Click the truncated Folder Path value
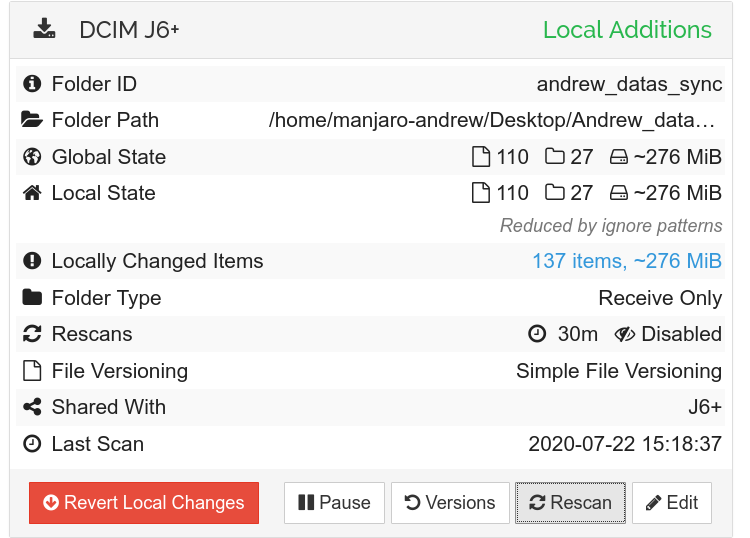This screenshot has width=750, height=538. (494, 120)
